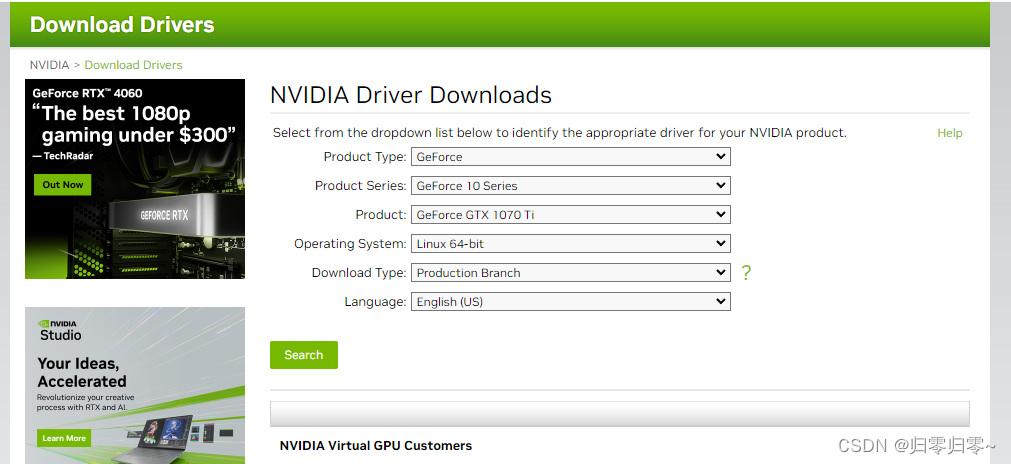Open the Operating System dropdown
Image resolution: width=1011 pixels, height=464 pixels.
click(x=571, y=244)
